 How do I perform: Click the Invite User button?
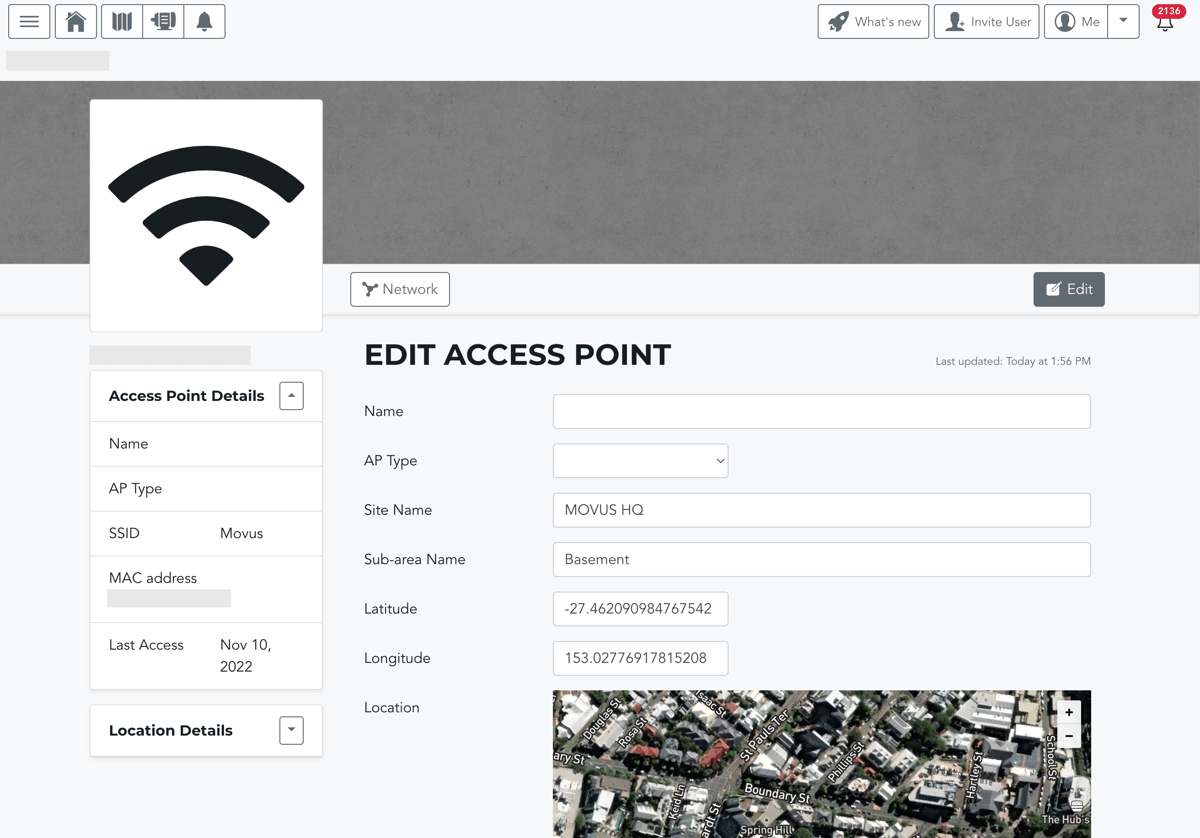click(x=986, y=21)
